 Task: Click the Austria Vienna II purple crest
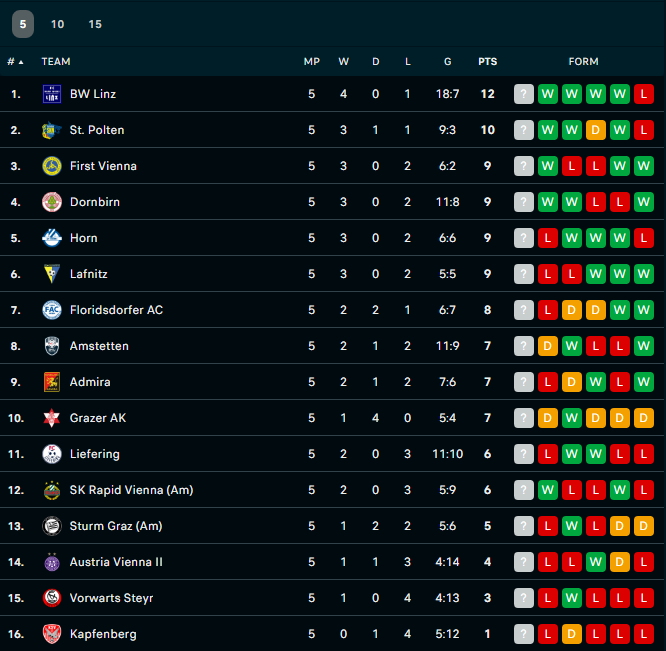click(52, 562)
